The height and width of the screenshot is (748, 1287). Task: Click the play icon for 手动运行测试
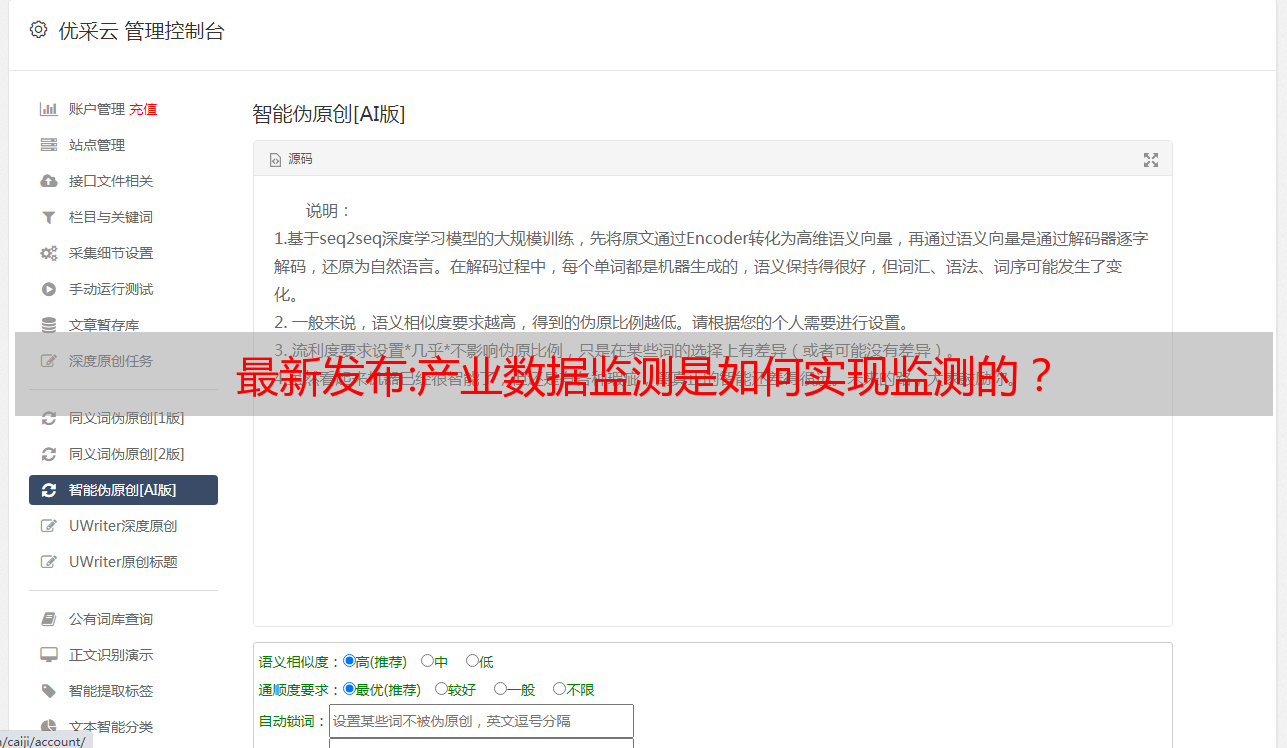(x=48, y=289)
